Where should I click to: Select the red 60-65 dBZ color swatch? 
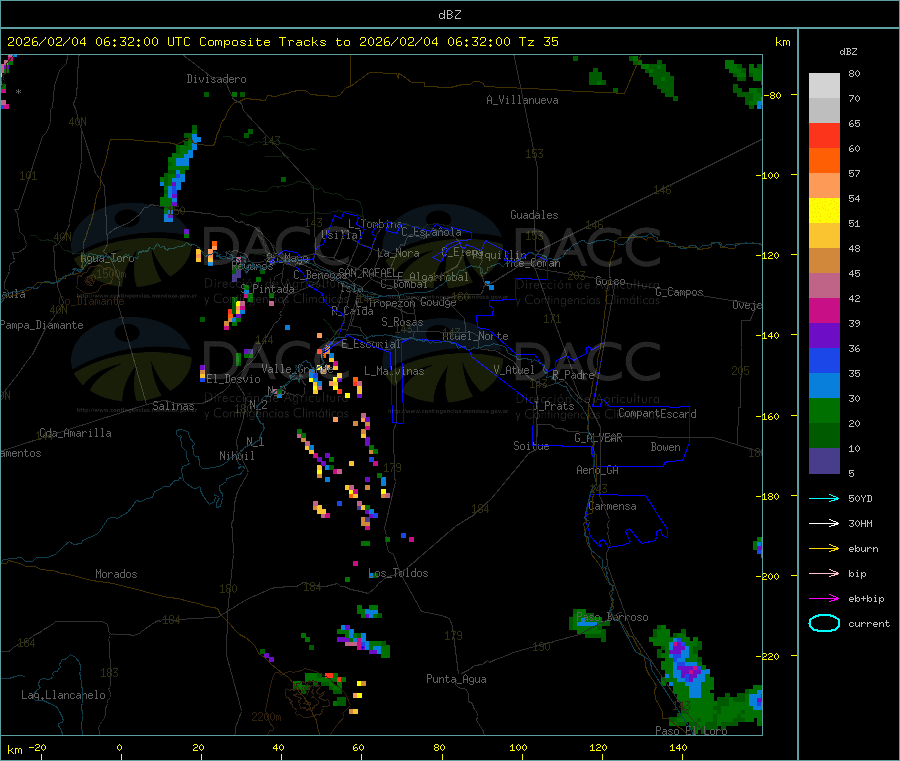pos(824,135)
